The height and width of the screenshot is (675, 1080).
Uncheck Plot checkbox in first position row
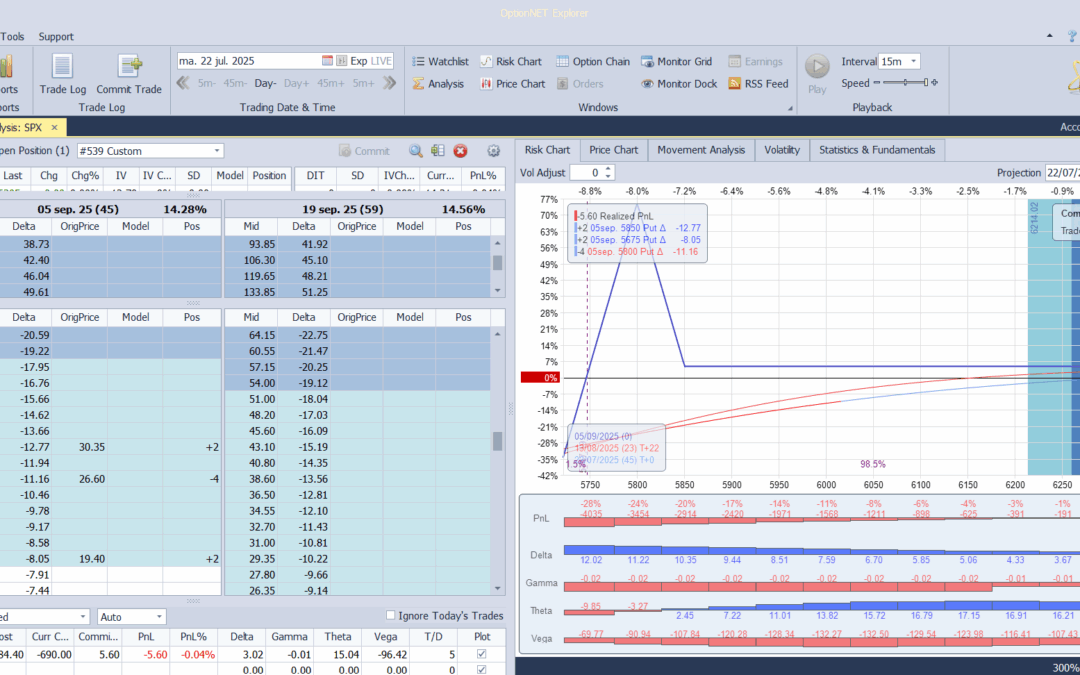tap(483, 655)
